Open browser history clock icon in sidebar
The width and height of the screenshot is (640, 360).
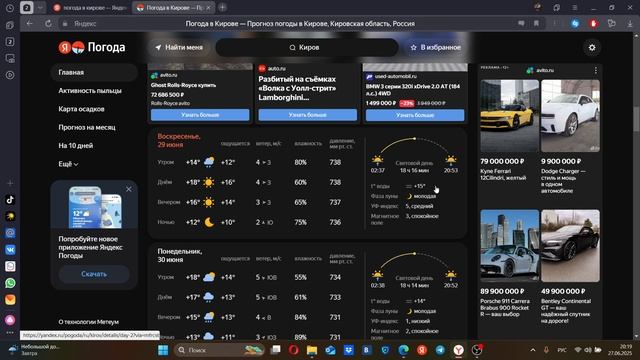pyautogui.click(x=10, y=8)
